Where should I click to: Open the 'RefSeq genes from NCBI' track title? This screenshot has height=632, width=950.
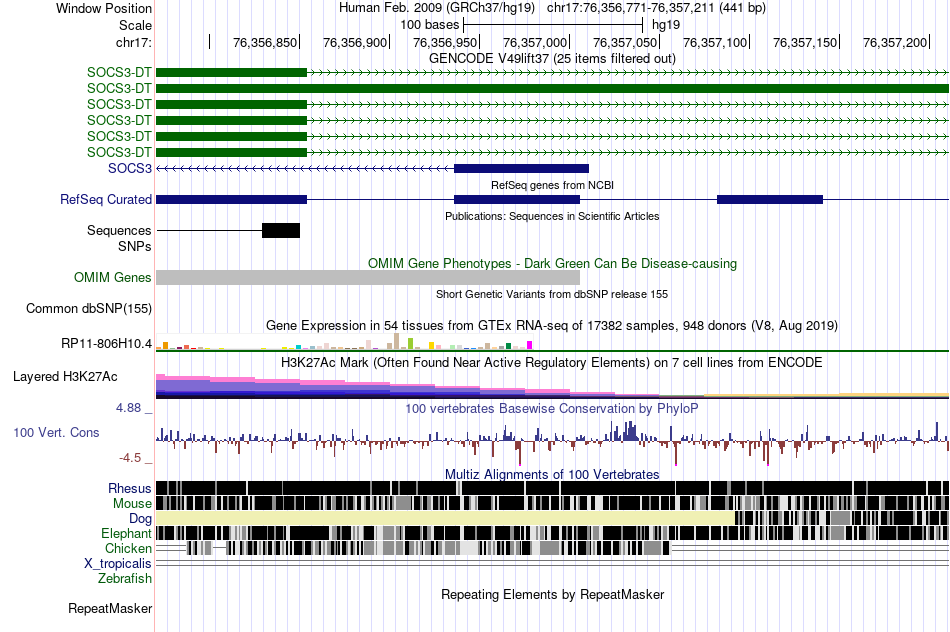click(x=552, y=185)
